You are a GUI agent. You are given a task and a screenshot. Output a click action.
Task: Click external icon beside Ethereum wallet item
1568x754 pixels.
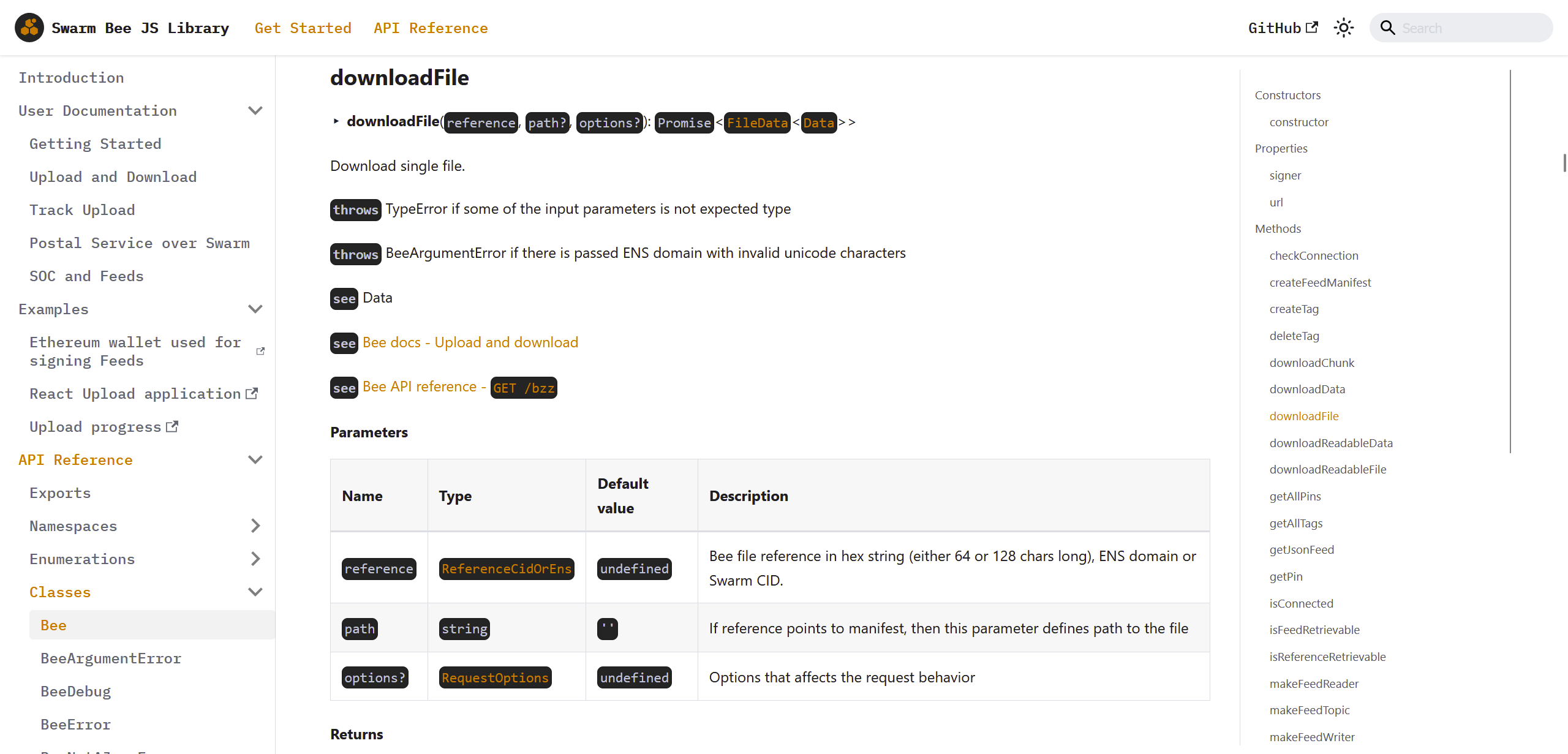click(260, 351)
